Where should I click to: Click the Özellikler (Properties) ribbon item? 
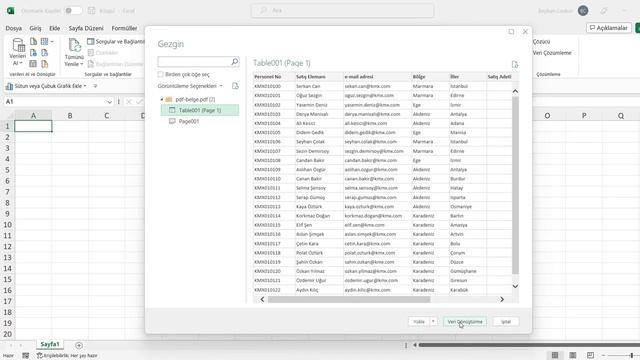(103, 53)
